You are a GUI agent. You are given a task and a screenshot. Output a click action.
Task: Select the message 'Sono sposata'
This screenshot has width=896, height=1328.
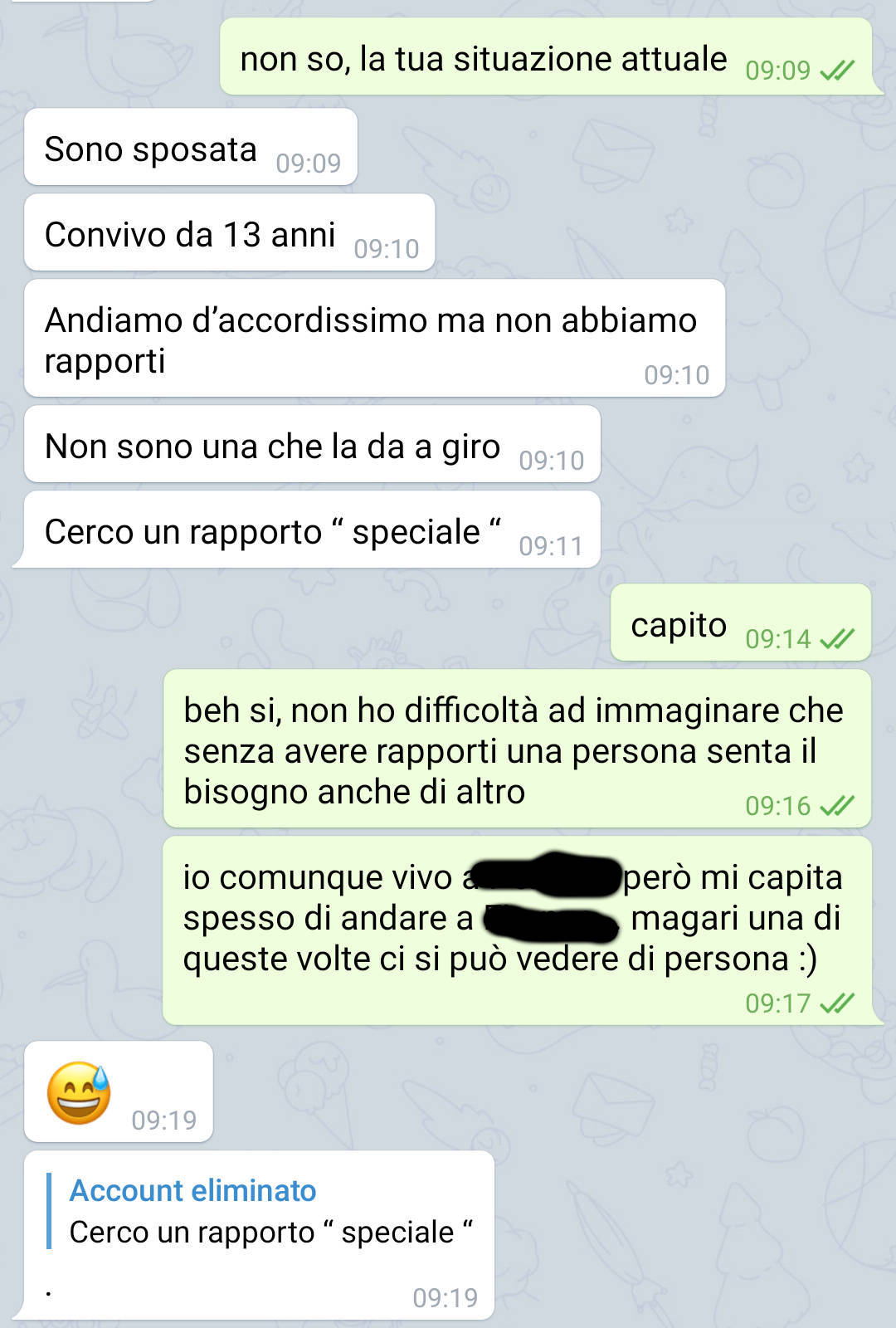tap(191, 147)
